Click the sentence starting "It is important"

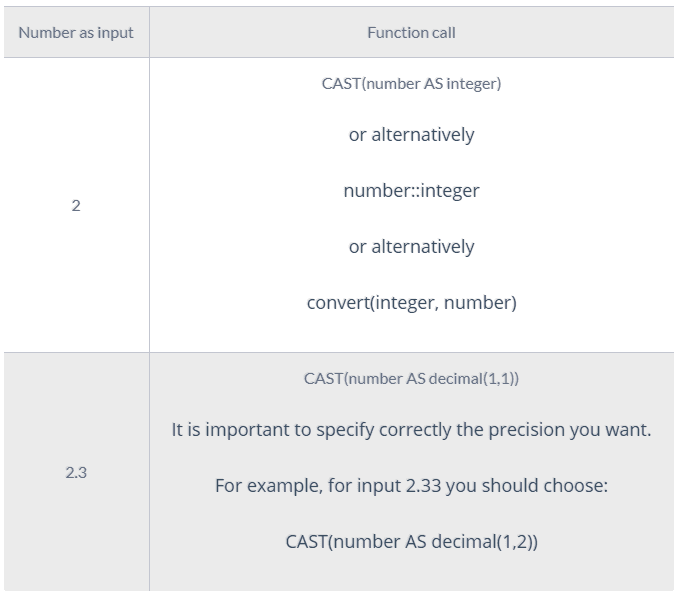(x=411, y=430)
